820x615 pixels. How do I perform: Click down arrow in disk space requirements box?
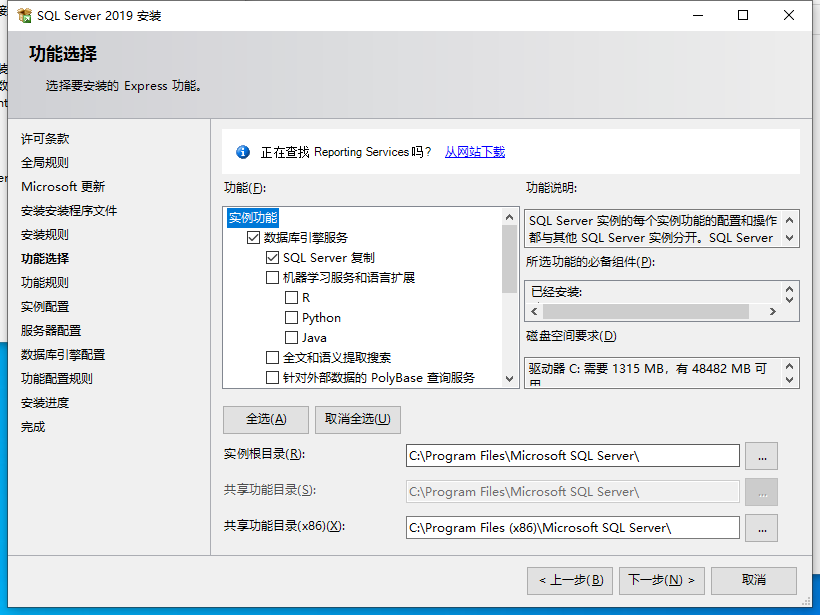pyautogui.click(x=790, y=380)
